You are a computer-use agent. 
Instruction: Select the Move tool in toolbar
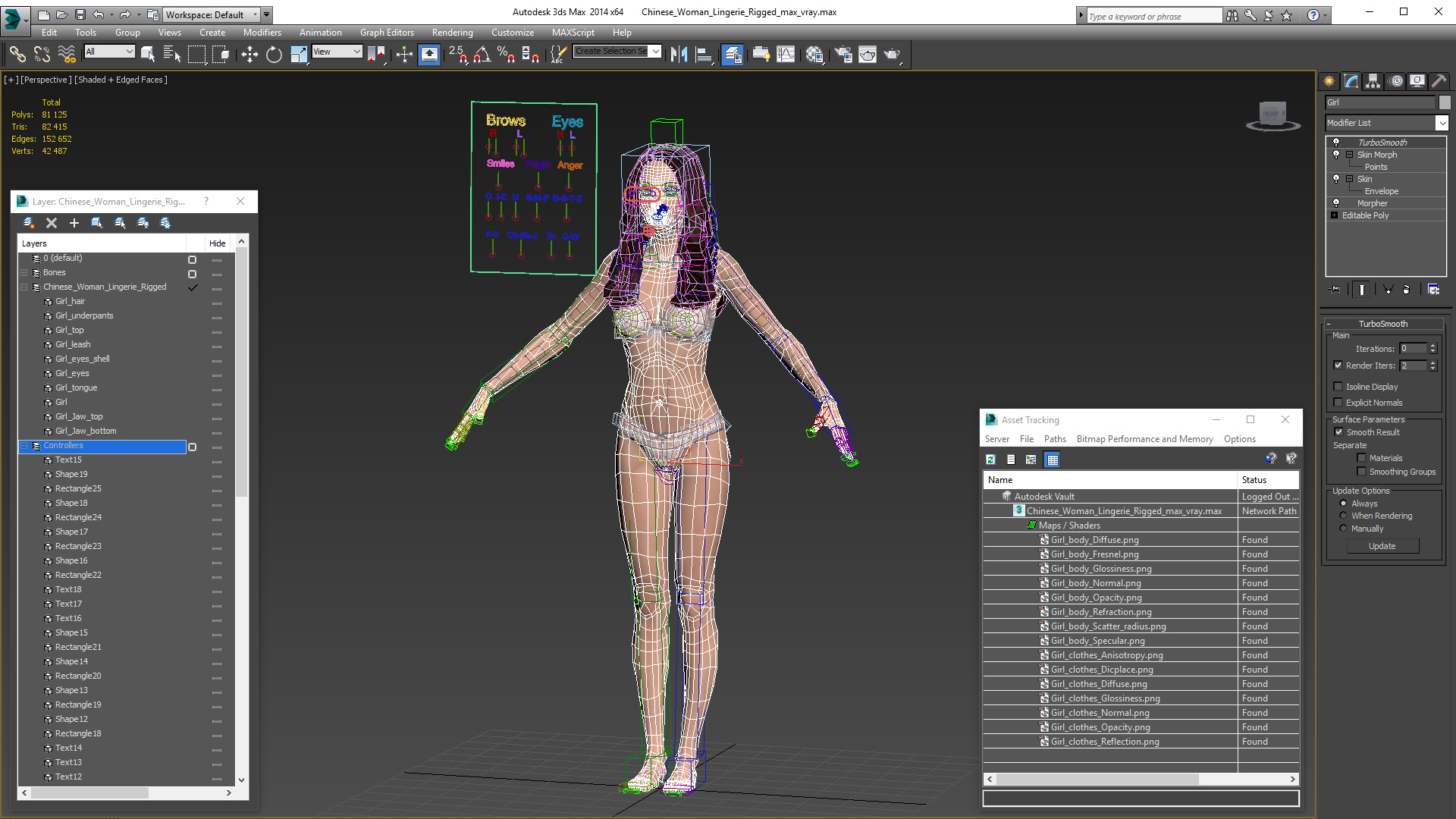tap(249, 55)
